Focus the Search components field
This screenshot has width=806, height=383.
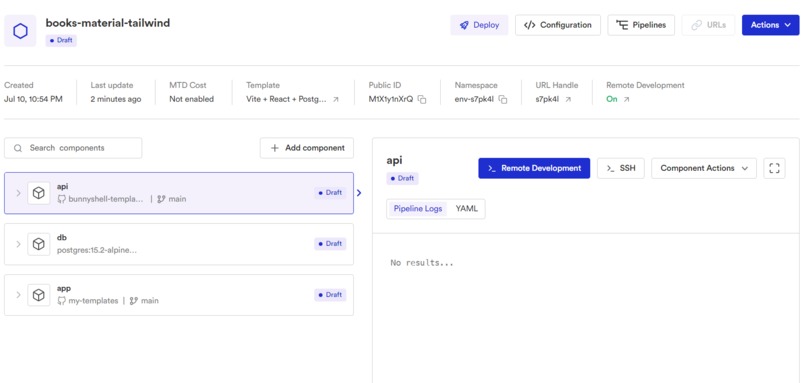pyautogui.click(x=73, y=148)
